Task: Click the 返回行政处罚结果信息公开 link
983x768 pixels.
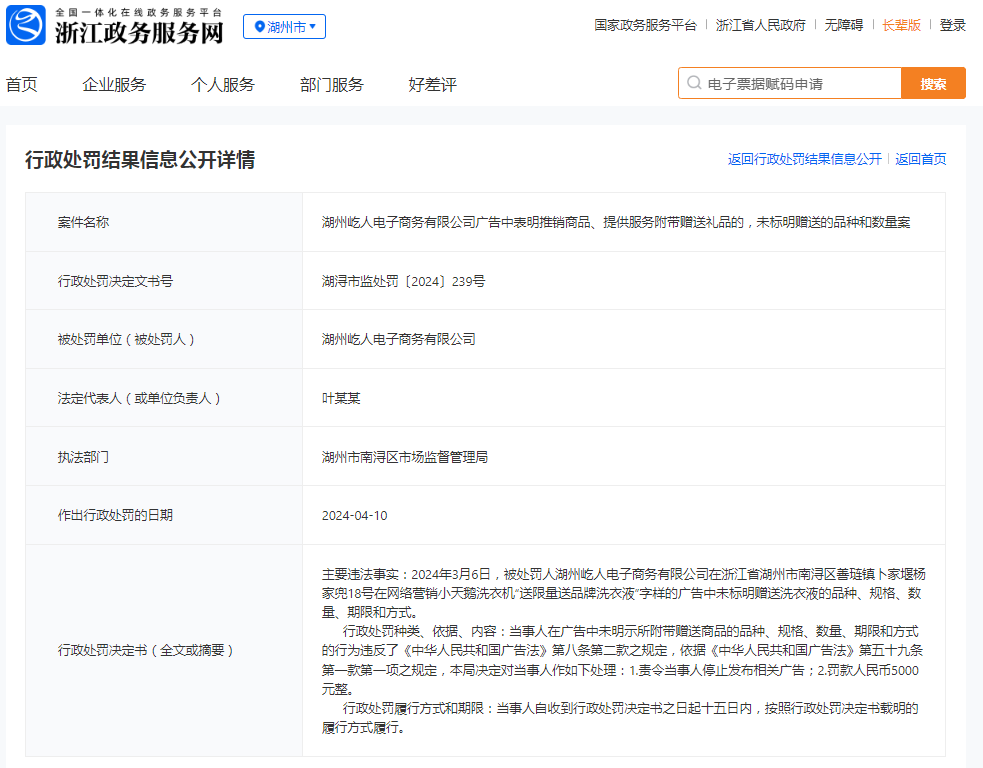Action: click(x=804, y=159)
